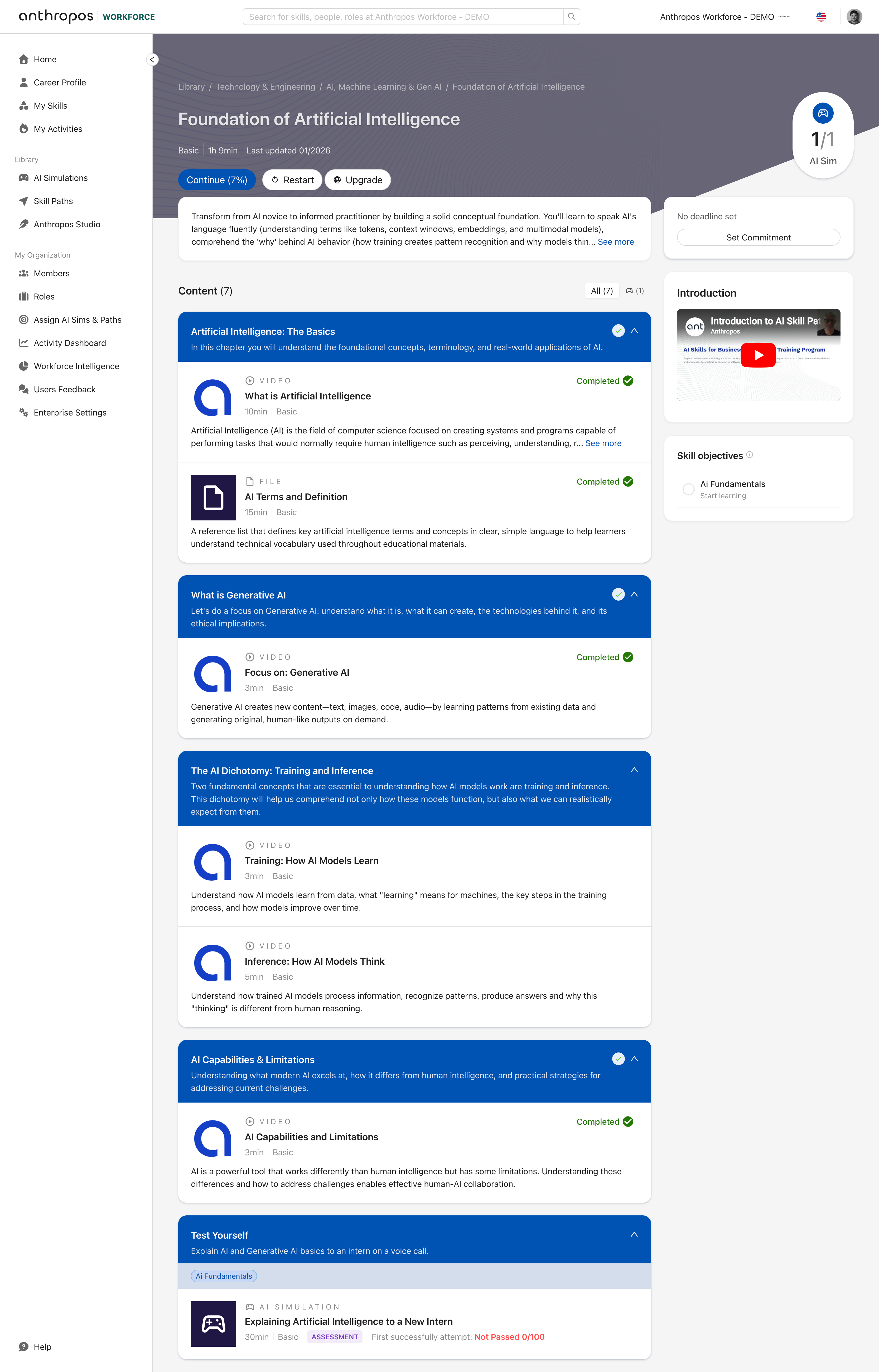Viewport: 879px width, 1372px height.
Task: Click the Upgrade button
Action: [x=357, y=180]
